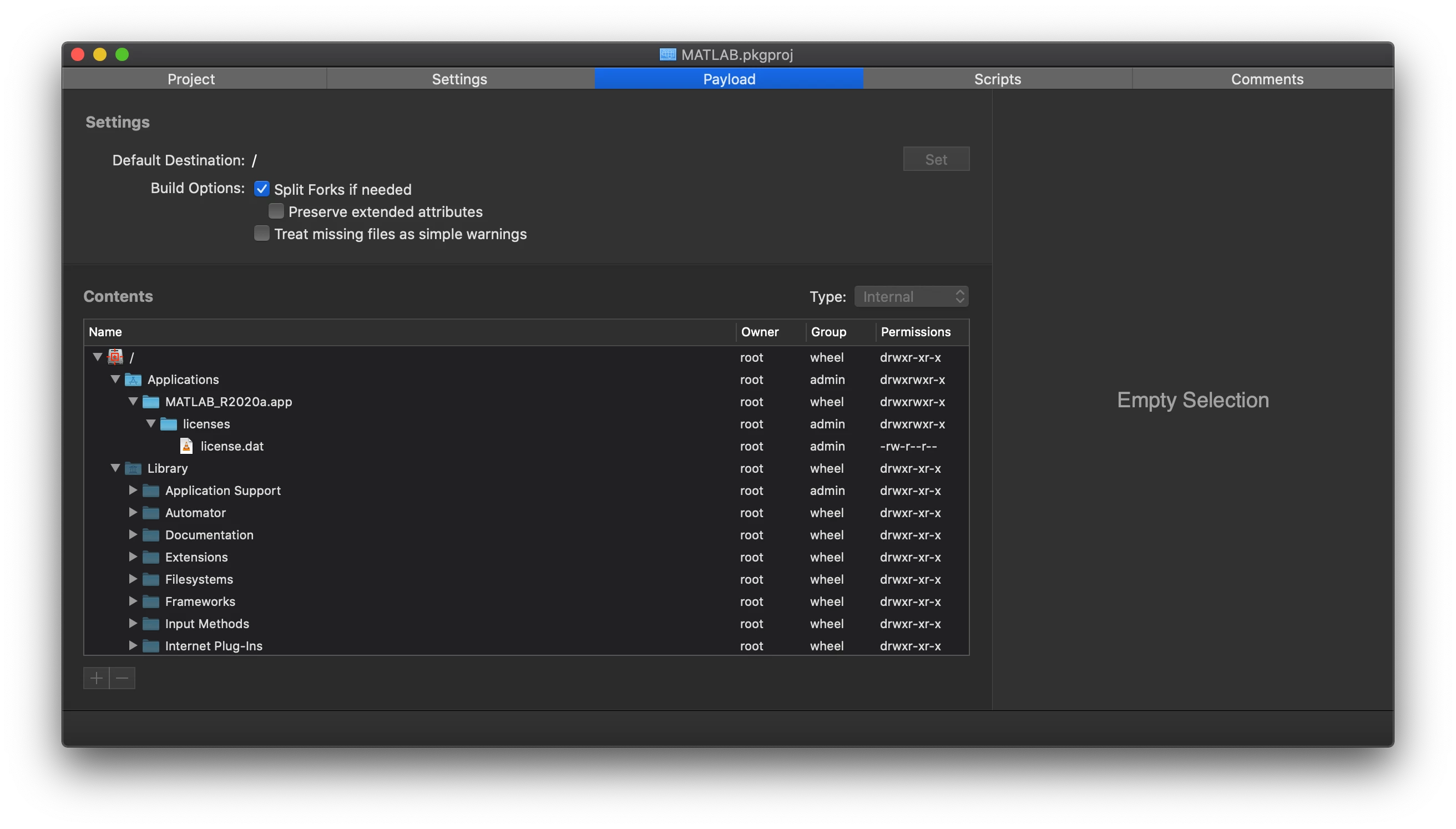Click the Default Destination path /
The width and height of the screenshot is (1456, 829).
255,160
